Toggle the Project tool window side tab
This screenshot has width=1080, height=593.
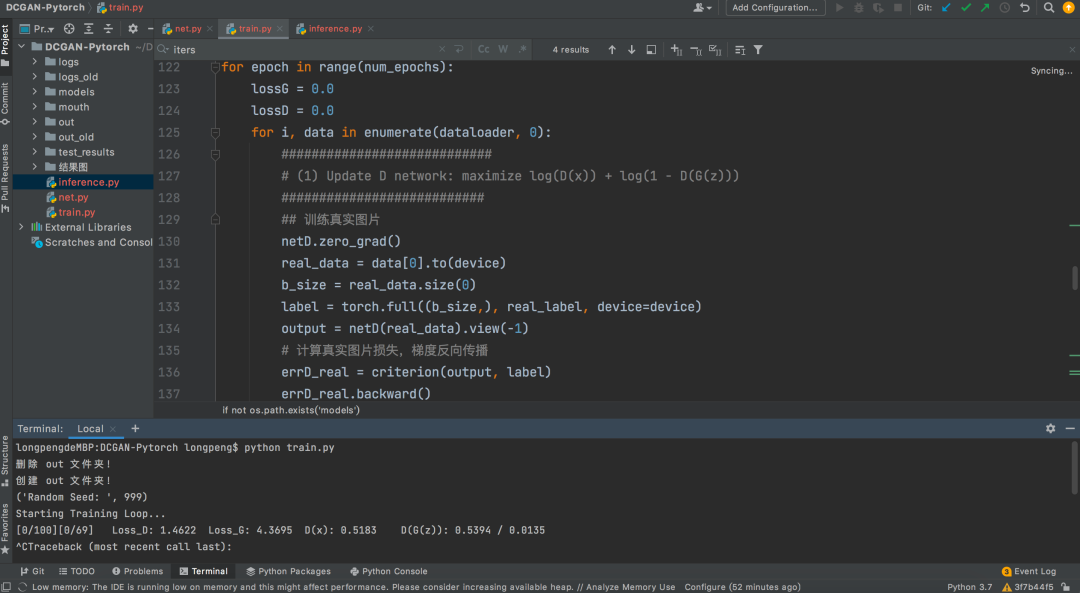pyautogui.click(x=6, y=45)
